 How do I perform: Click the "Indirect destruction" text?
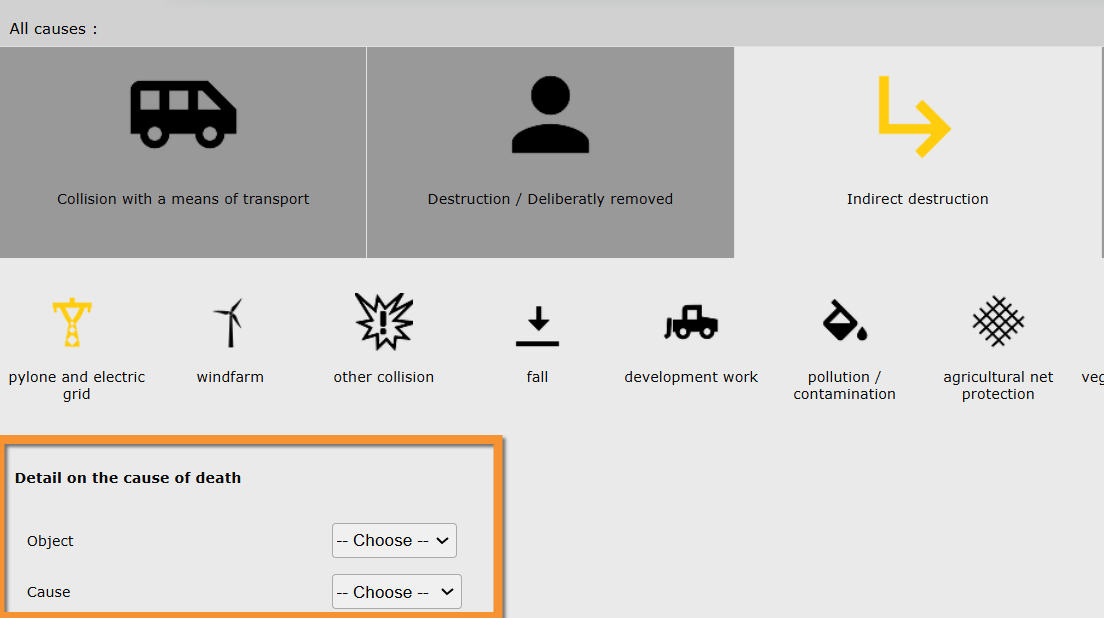coord(917,199)
